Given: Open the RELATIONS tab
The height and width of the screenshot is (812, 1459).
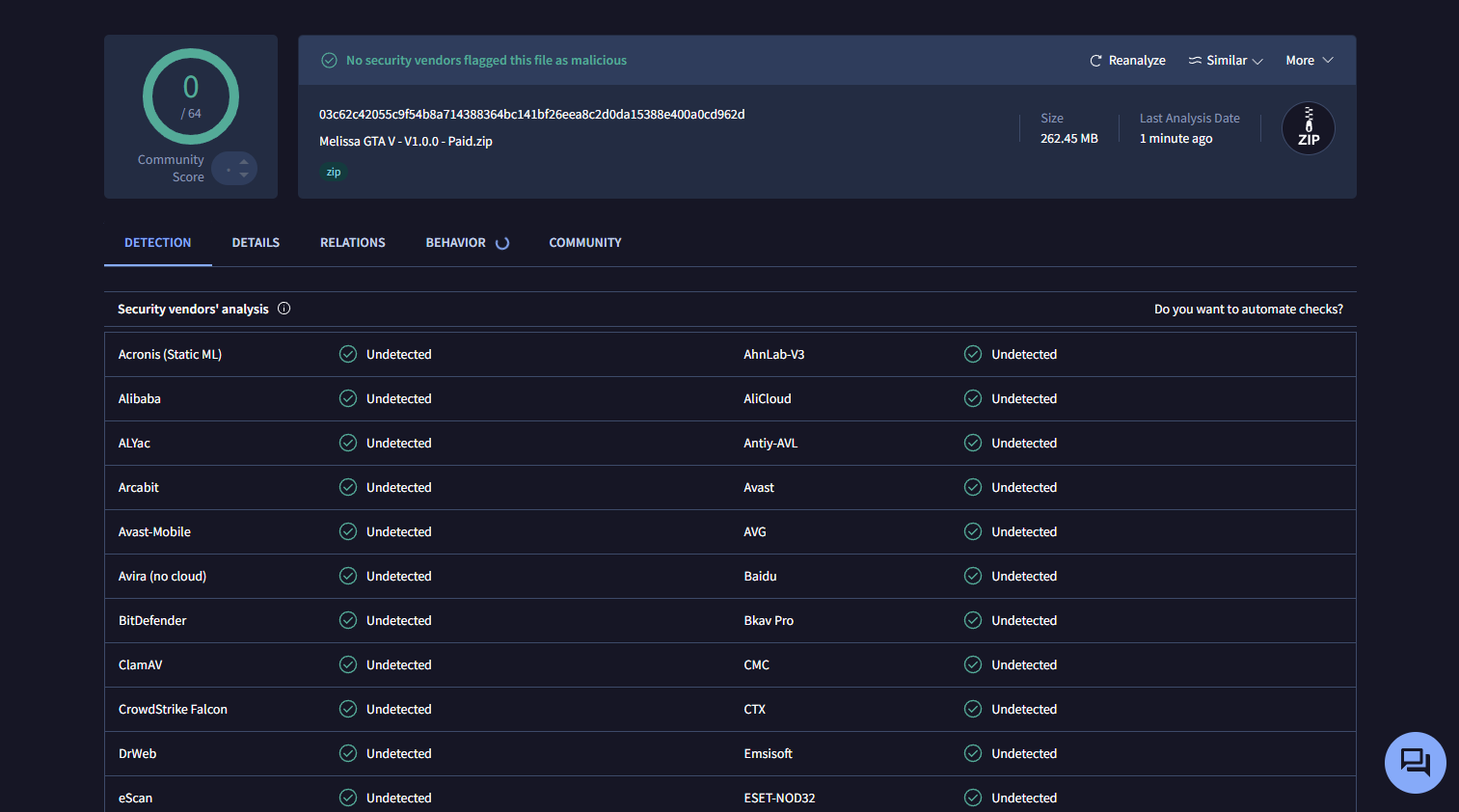Looking at the screenshot, I should [353, 243].
